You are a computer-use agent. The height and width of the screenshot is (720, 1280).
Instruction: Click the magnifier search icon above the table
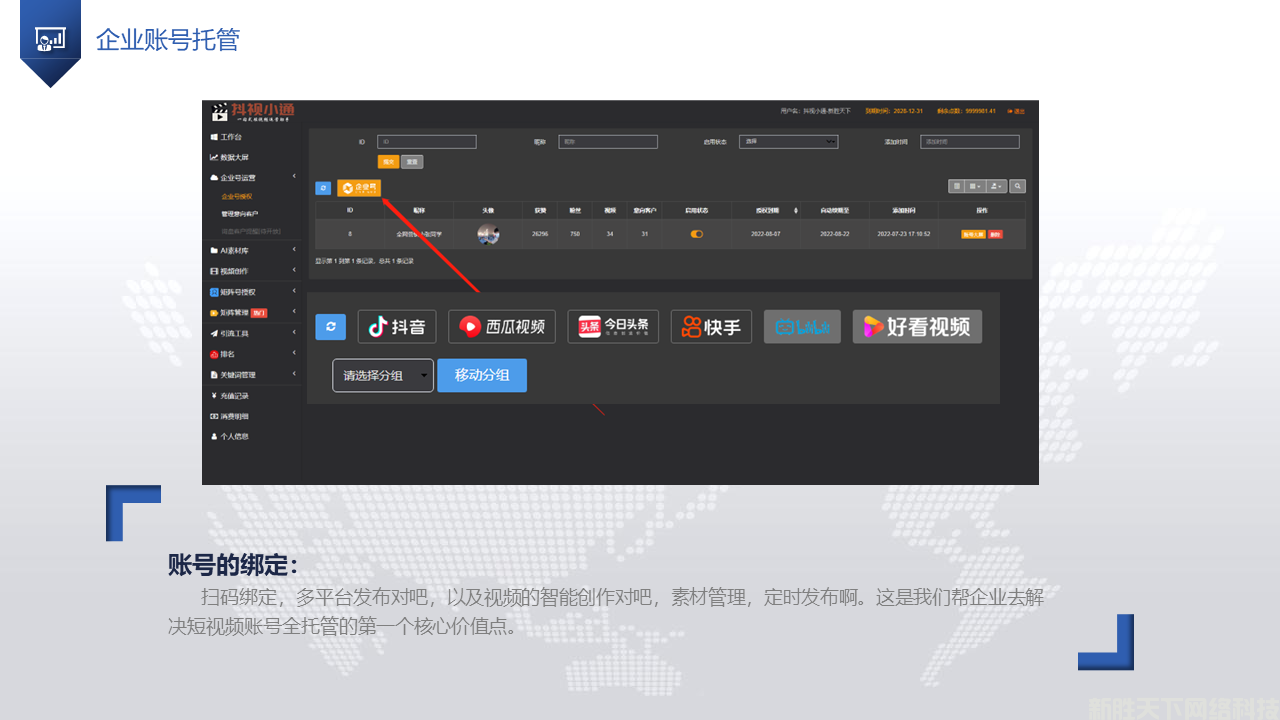click(x=1017, y=186)
